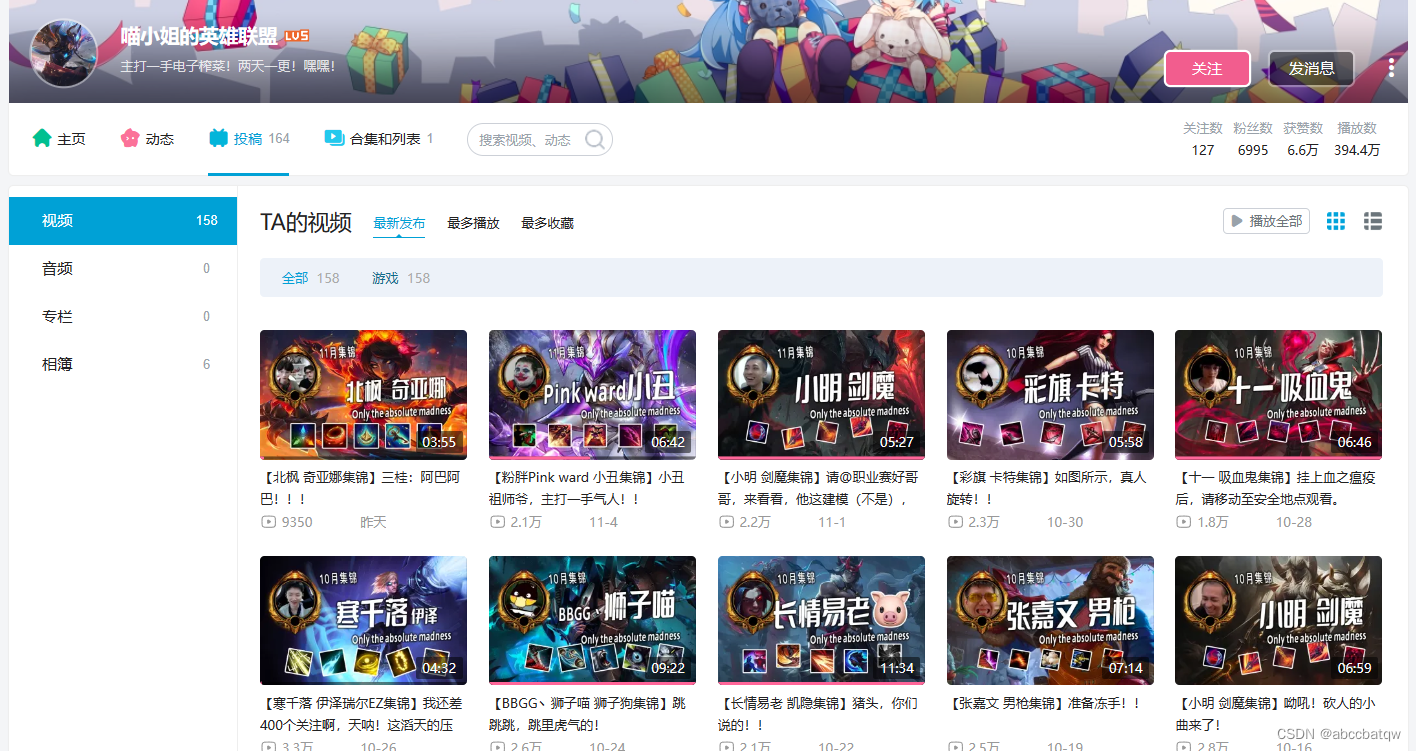Click upload date 11-4
This screenshot has width=1416, height=751.
click(603, 522)
